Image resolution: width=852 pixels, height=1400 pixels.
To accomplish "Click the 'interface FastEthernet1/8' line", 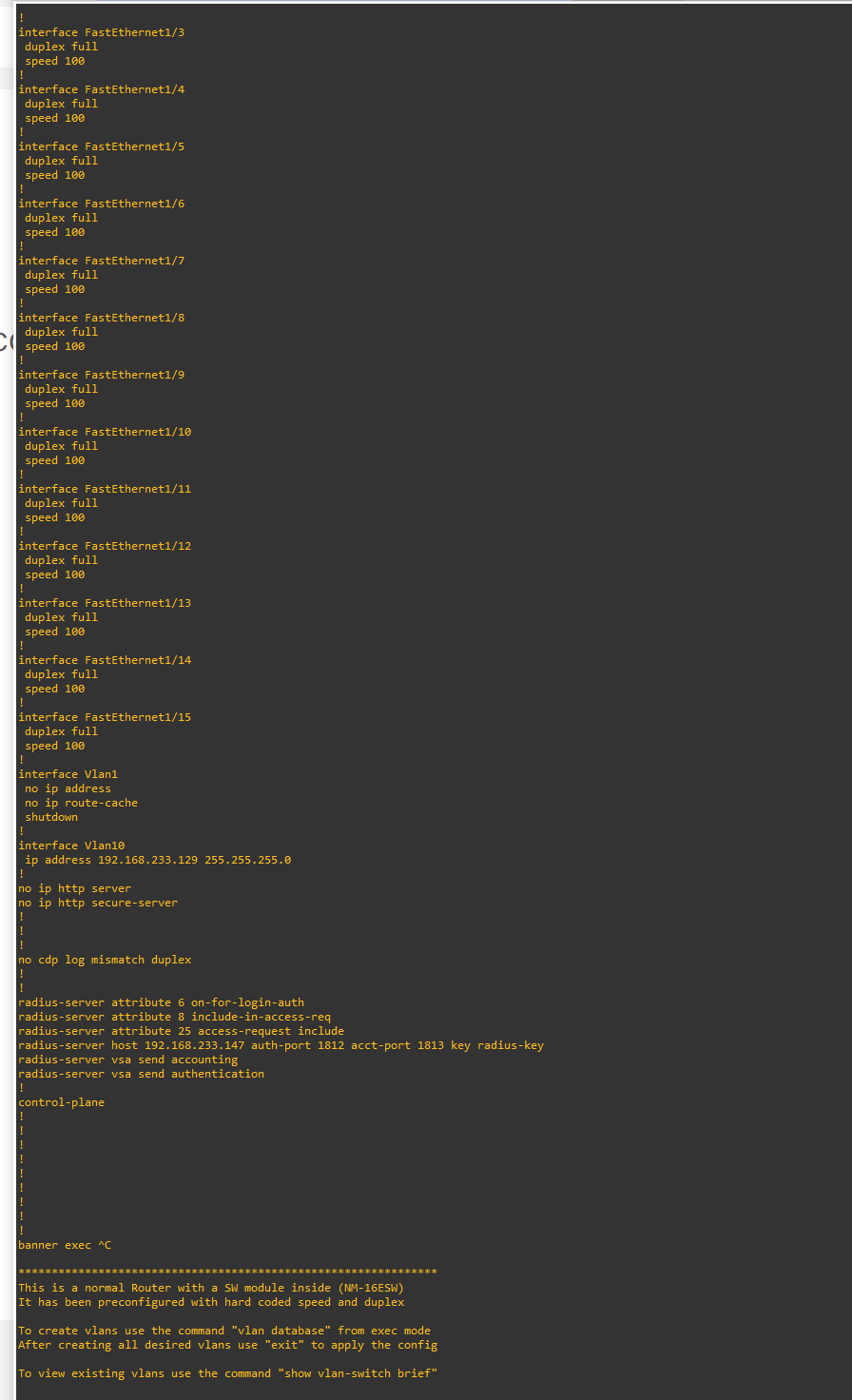I will [102, 318].
